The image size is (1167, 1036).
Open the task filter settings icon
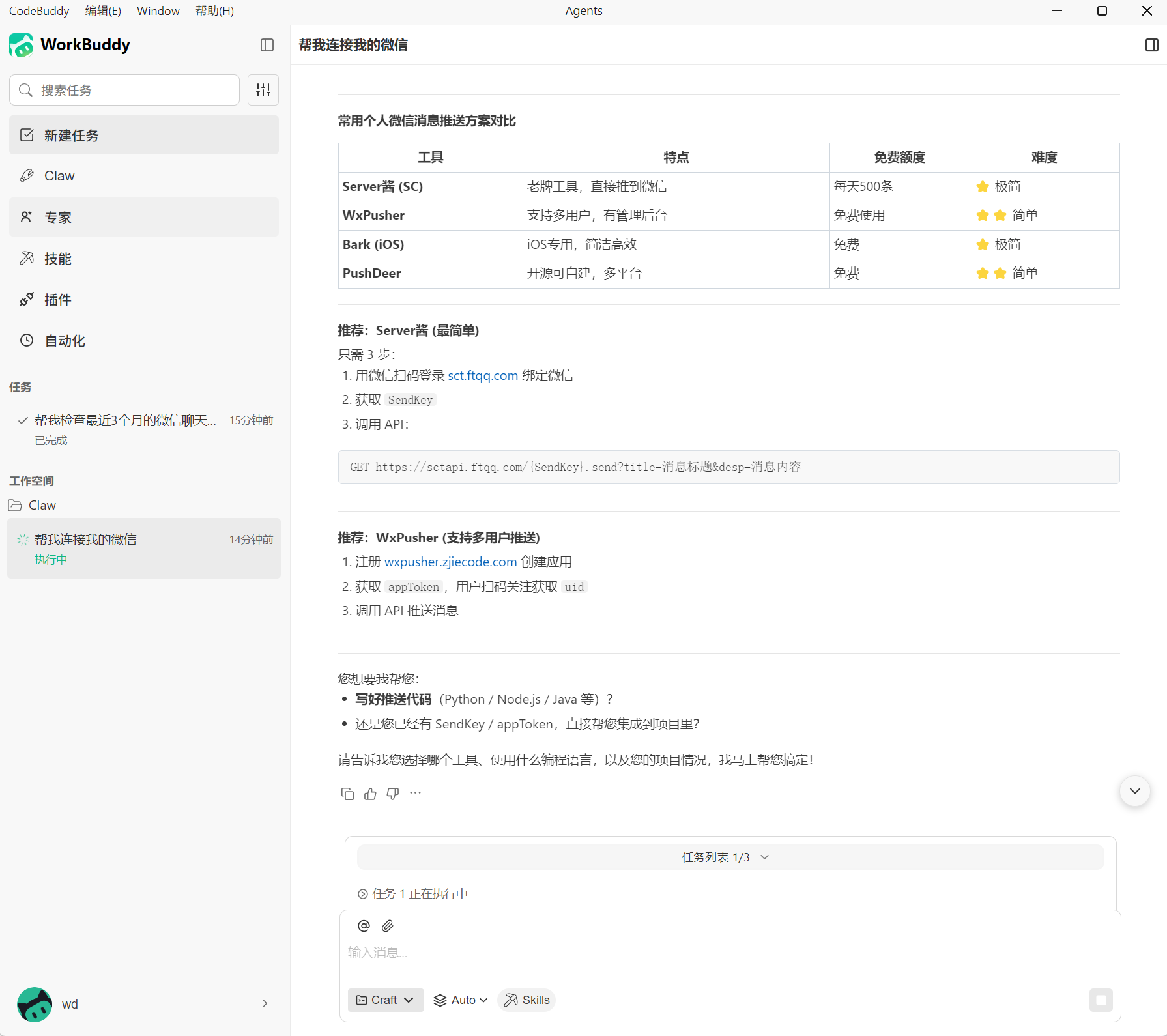263,90
